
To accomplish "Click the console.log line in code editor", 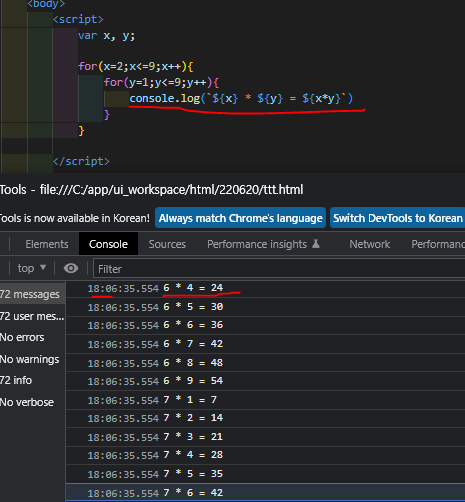I will pos(241,98).
